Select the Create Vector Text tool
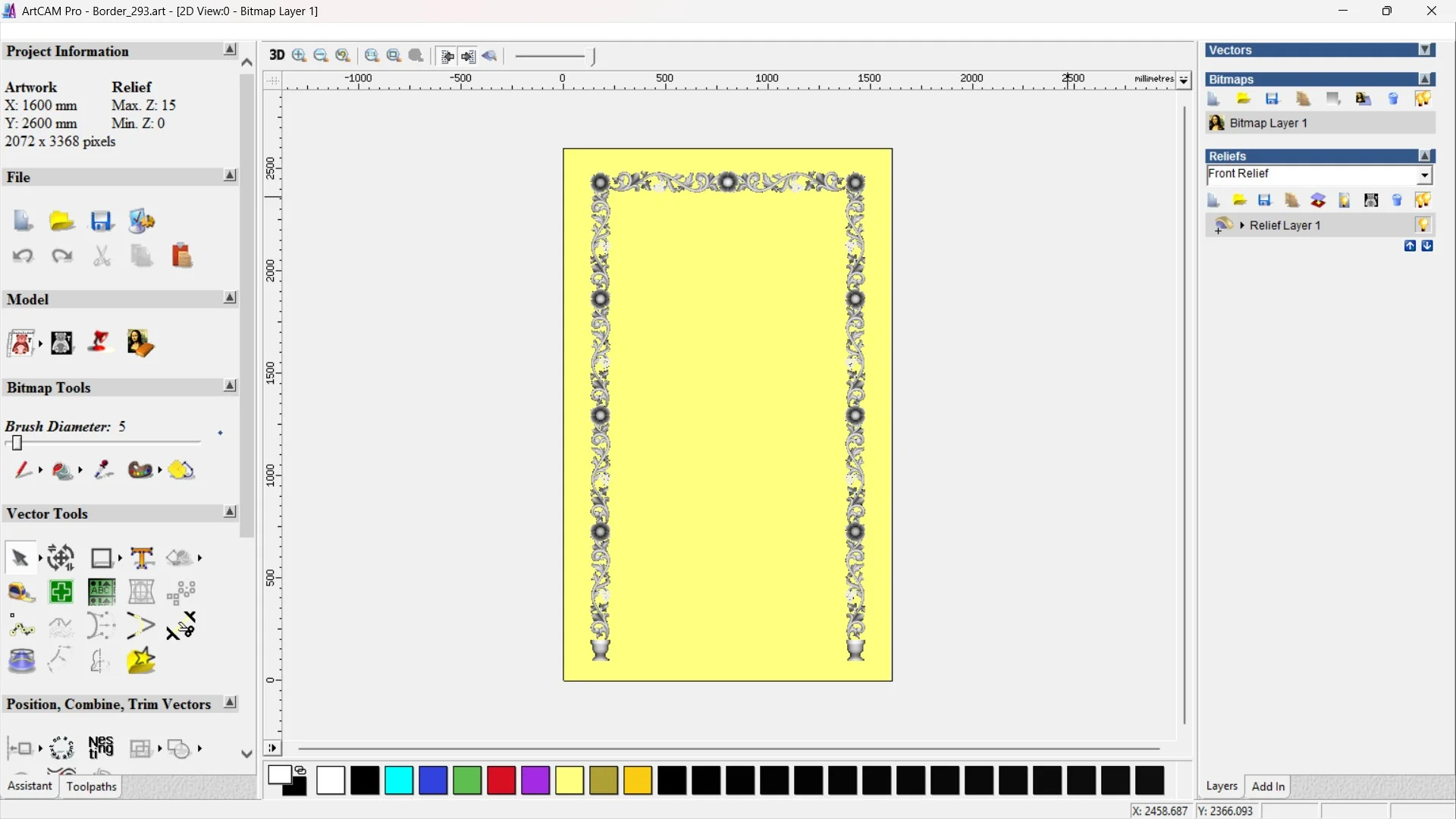The height and width of the screenshot is (819, 1456). click(x=142, y=558)
